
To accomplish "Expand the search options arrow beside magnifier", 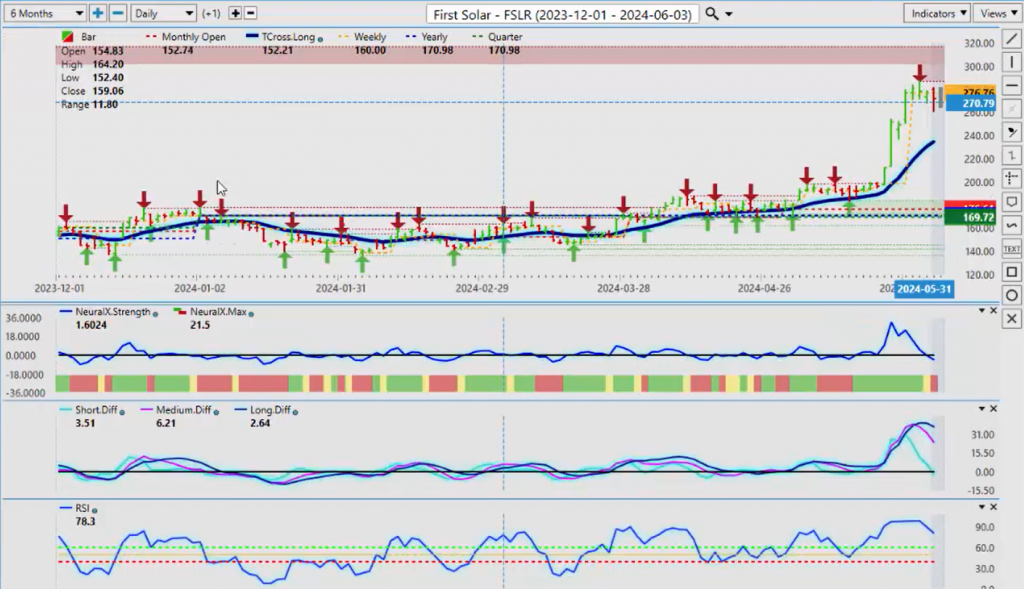I will pyautogui.click(x=729, y=14).
